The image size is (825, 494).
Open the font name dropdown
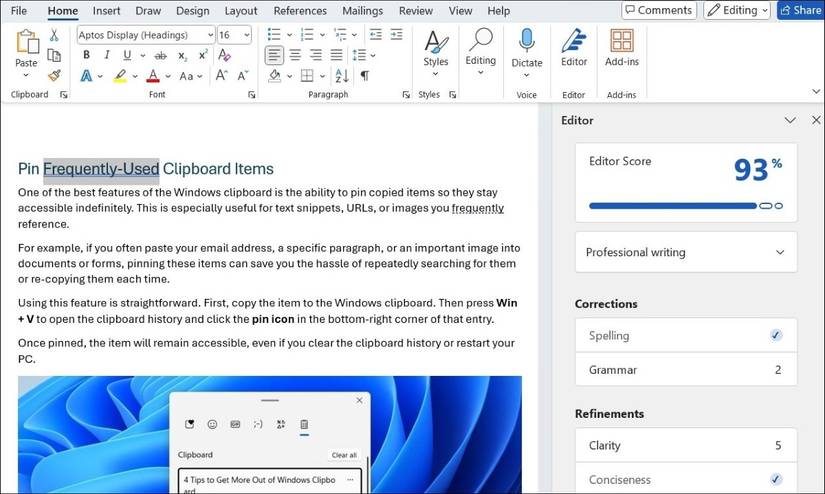click(210, 35)
